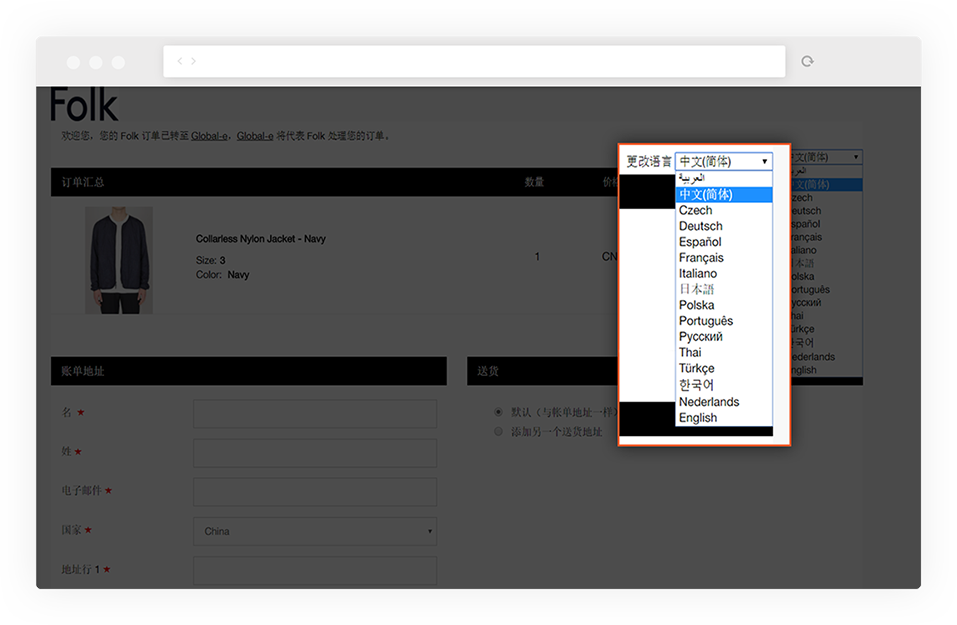Image resolution: width=957 pixels, height=625 pixels.
Task: Click the 送货 section header
Action: pyautogui.click(x=543, y=371)
